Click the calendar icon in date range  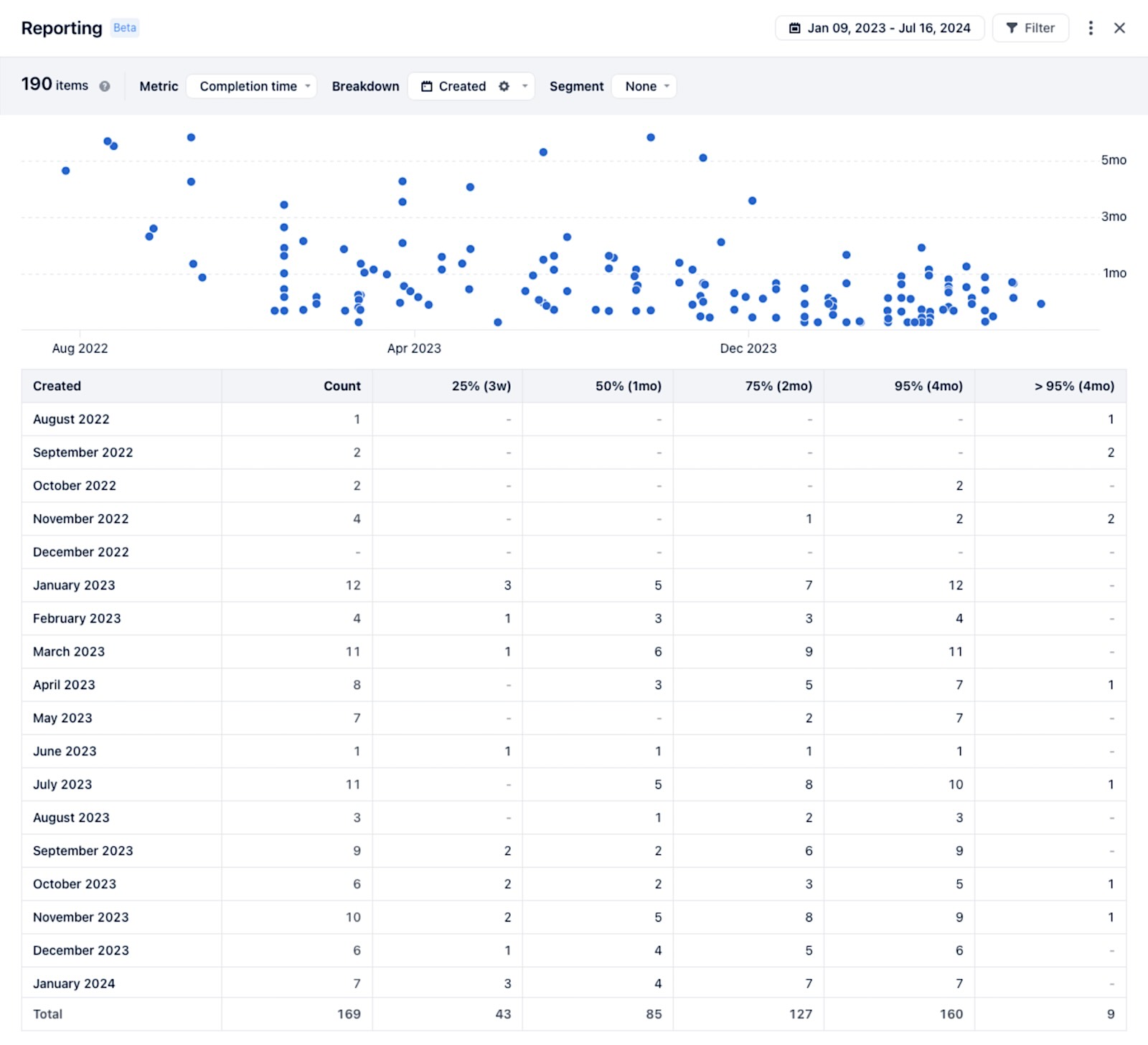click(794, 28)
